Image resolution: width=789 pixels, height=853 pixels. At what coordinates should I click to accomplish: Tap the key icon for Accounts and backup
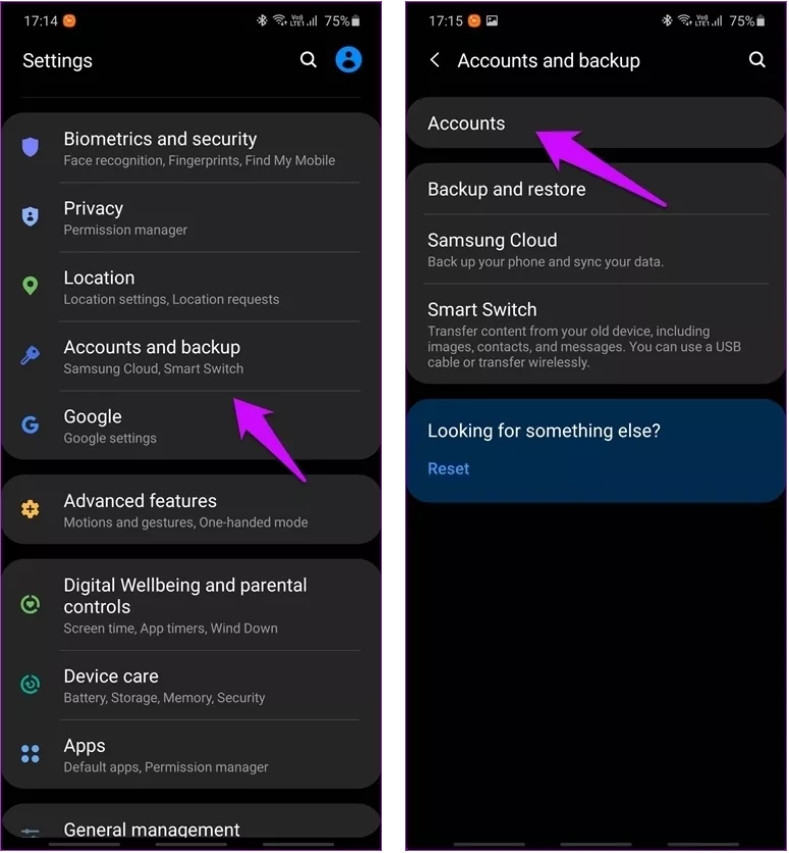pos(30,355)
